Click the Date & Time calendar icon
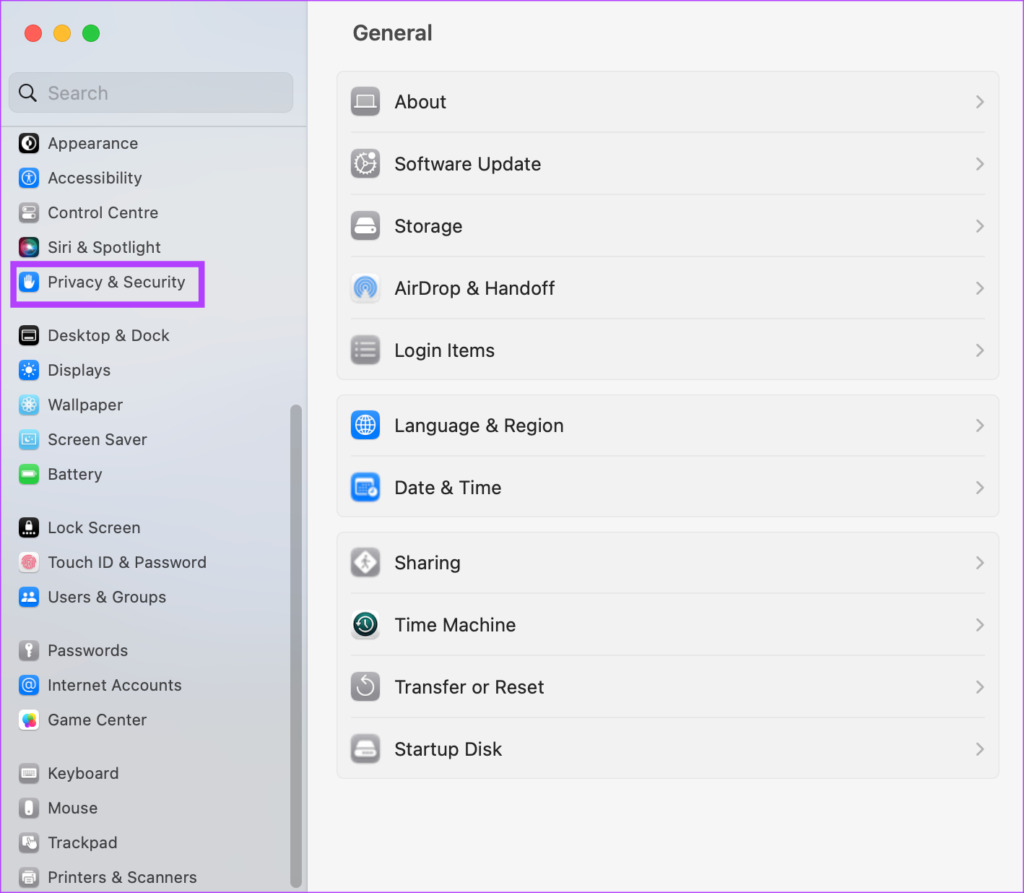 click(x=365, y=487)
